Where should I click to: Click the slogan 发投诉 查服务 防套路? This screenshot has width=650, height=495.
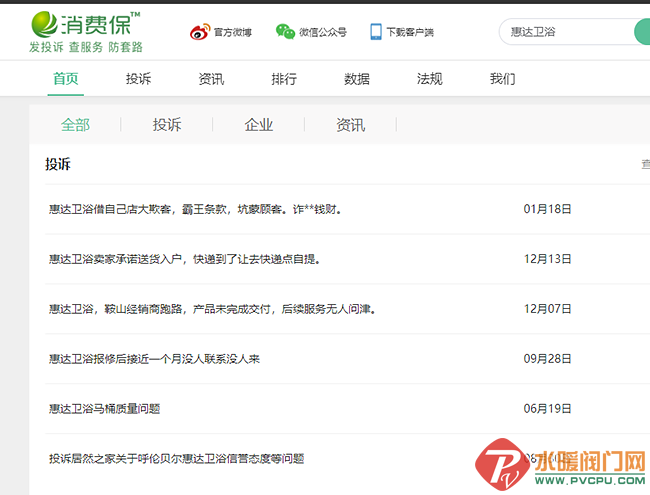coord(86,47)
